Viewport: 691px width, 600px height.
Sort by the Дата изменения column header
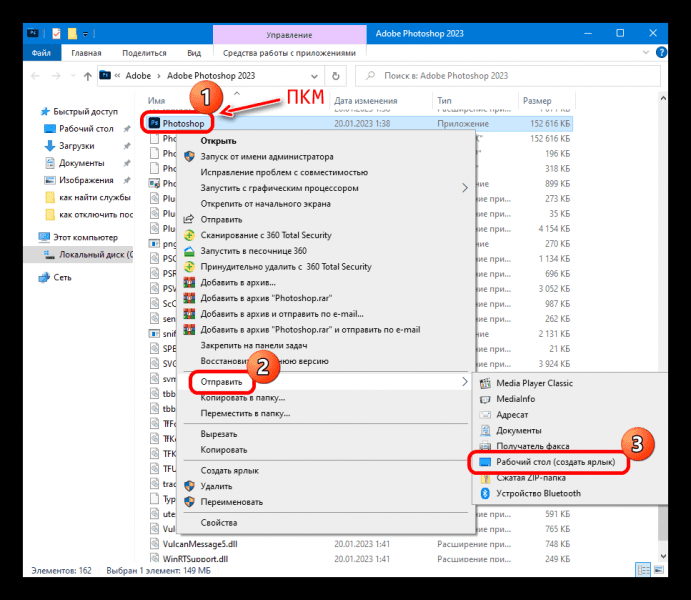[x=365, y=101]
